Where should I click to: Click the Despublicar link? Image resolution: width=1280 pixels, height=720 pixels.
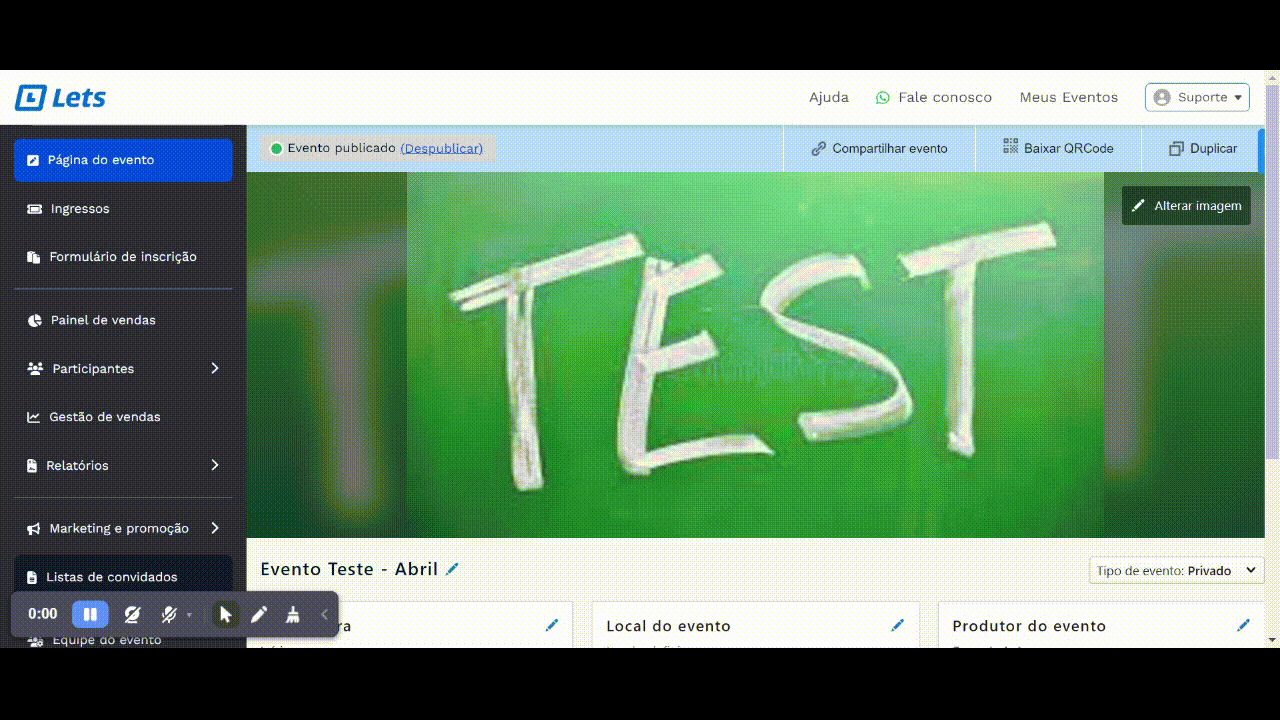coord(441,148)
